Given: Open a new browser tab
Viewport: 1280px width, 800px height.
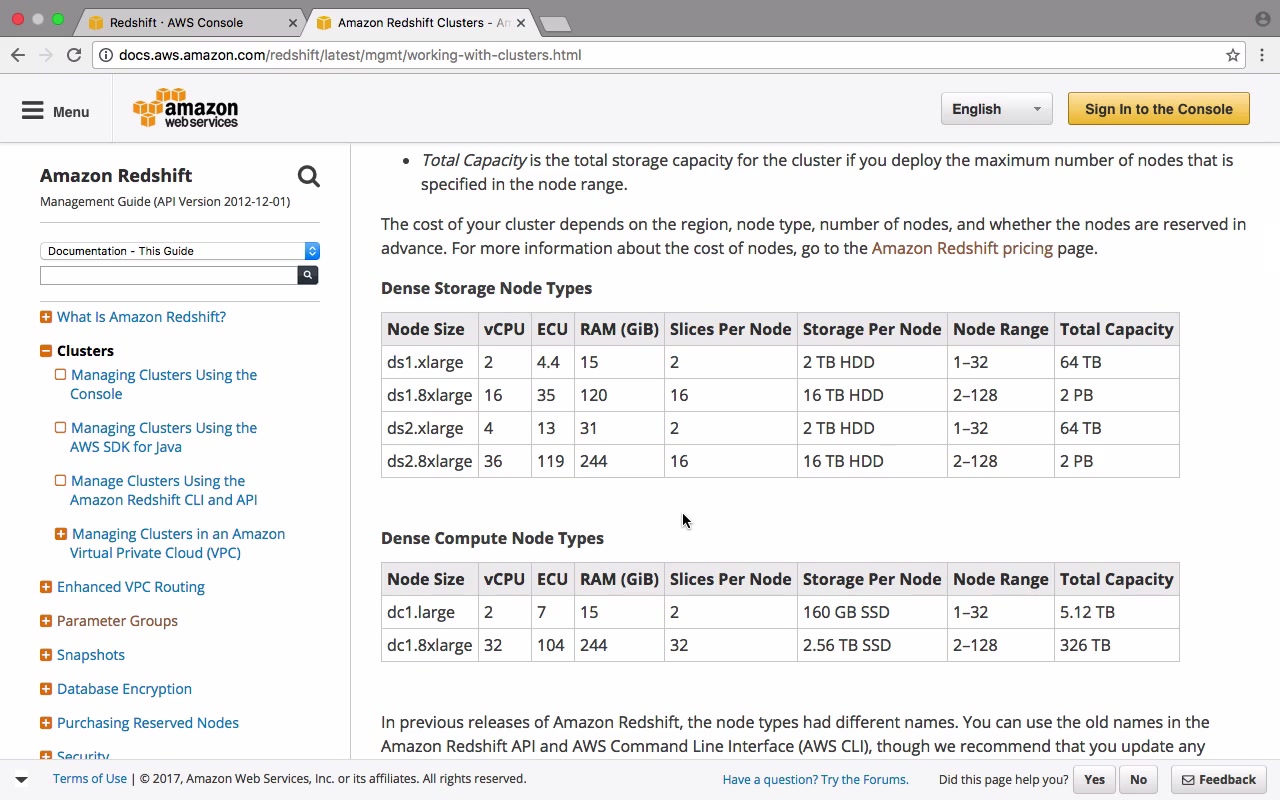Looking at the screenshot, I should [x=554, y=23].
